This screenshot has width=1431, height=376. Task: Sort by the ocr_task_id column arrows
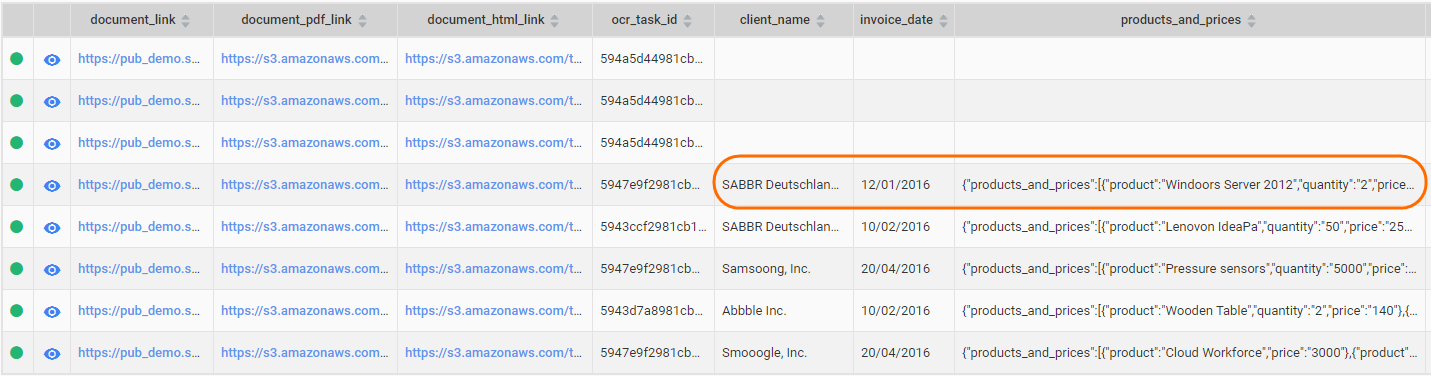tap(688, 21)
